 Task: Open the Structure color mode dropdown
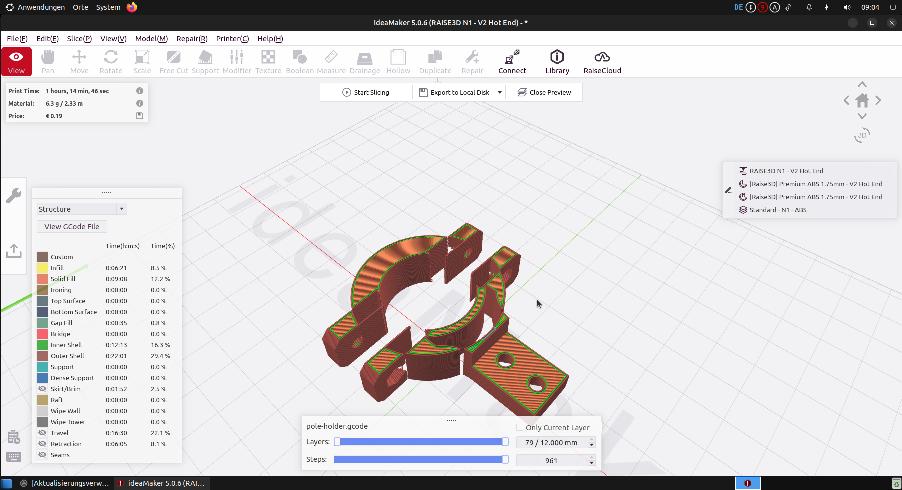(x=81, y=209)
